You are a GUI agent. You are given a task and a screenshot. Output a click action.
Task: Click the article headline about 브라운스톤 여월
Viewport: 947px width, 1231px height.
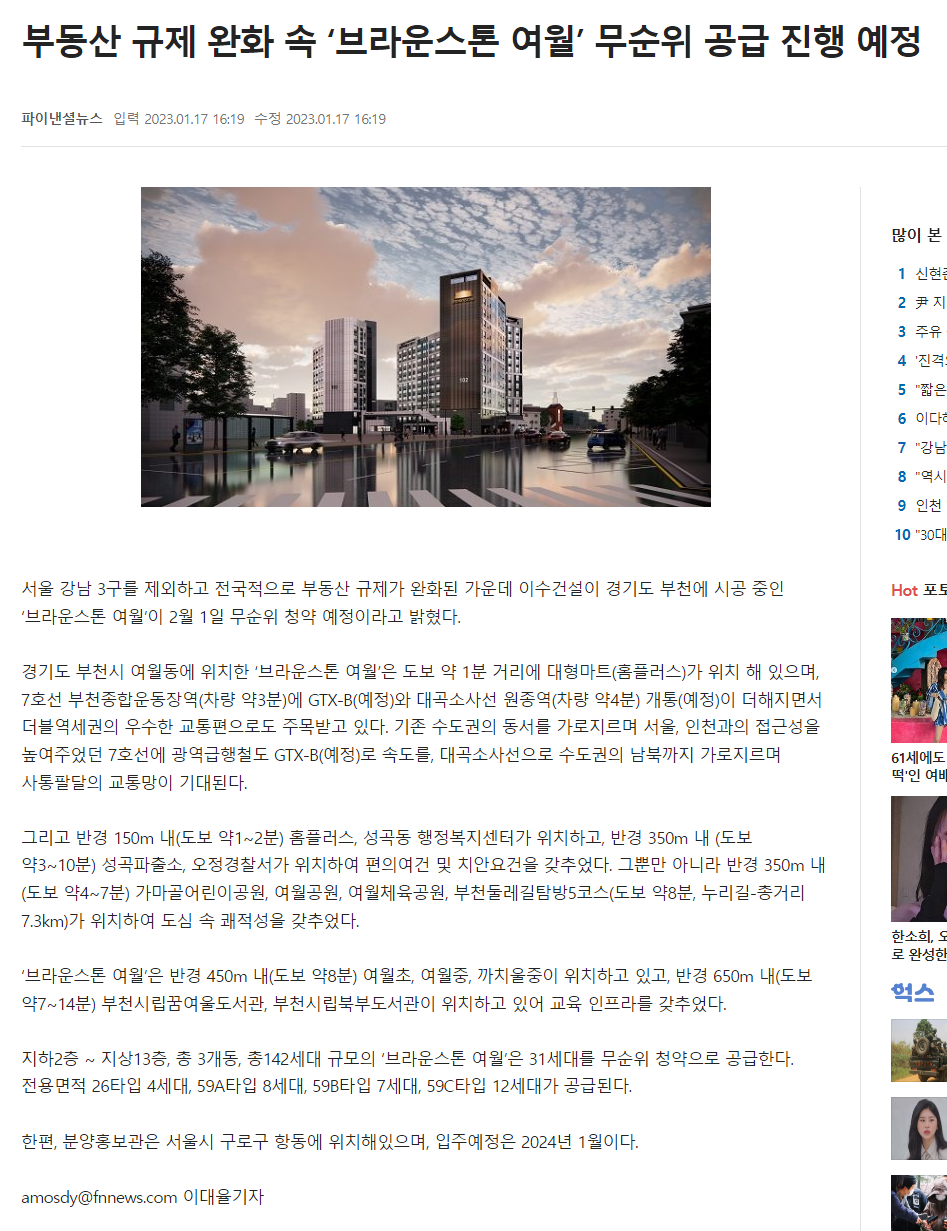coord(471,42)
